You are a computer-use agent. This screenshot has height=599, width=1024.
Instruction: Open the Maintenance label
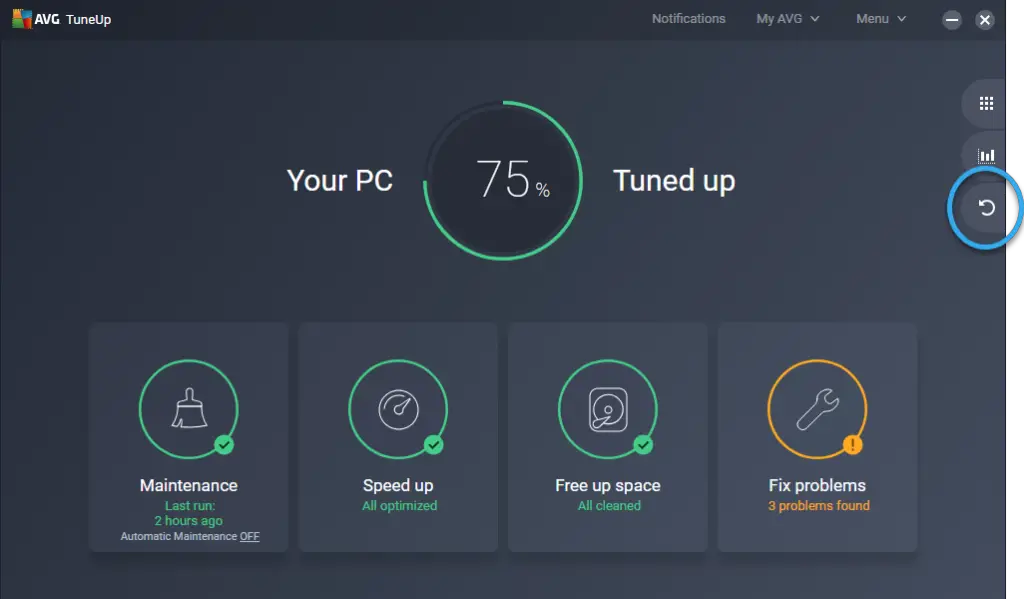[189, 485]
